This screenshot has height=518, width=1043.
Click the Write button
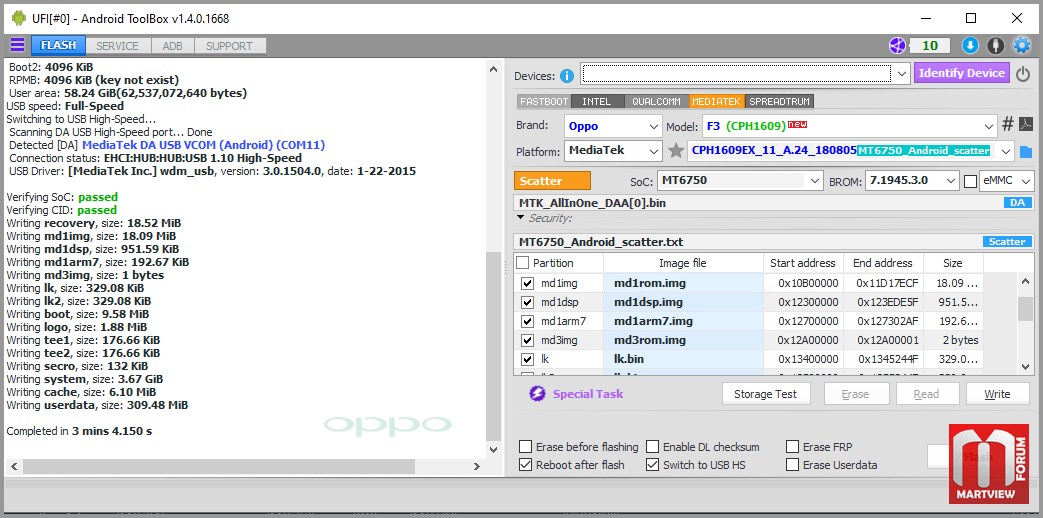pyautogui.click(x=997, y=394)
